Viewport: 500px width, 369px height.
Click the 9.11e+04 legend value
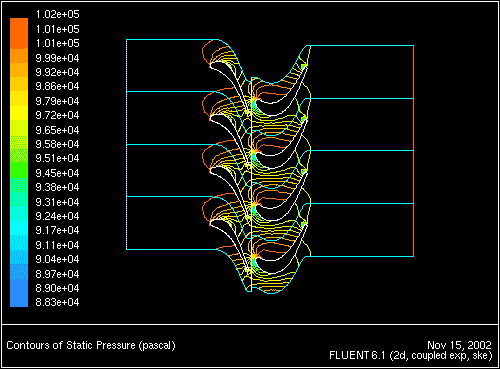pos(57,245)
